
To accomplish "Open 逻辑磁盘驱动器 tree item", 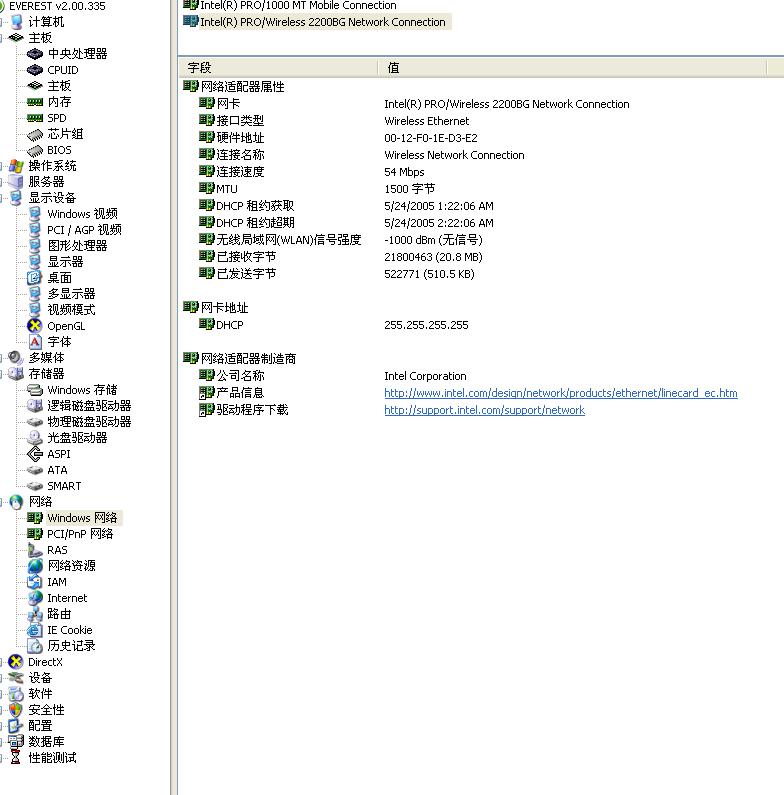I will coord(89,406).
